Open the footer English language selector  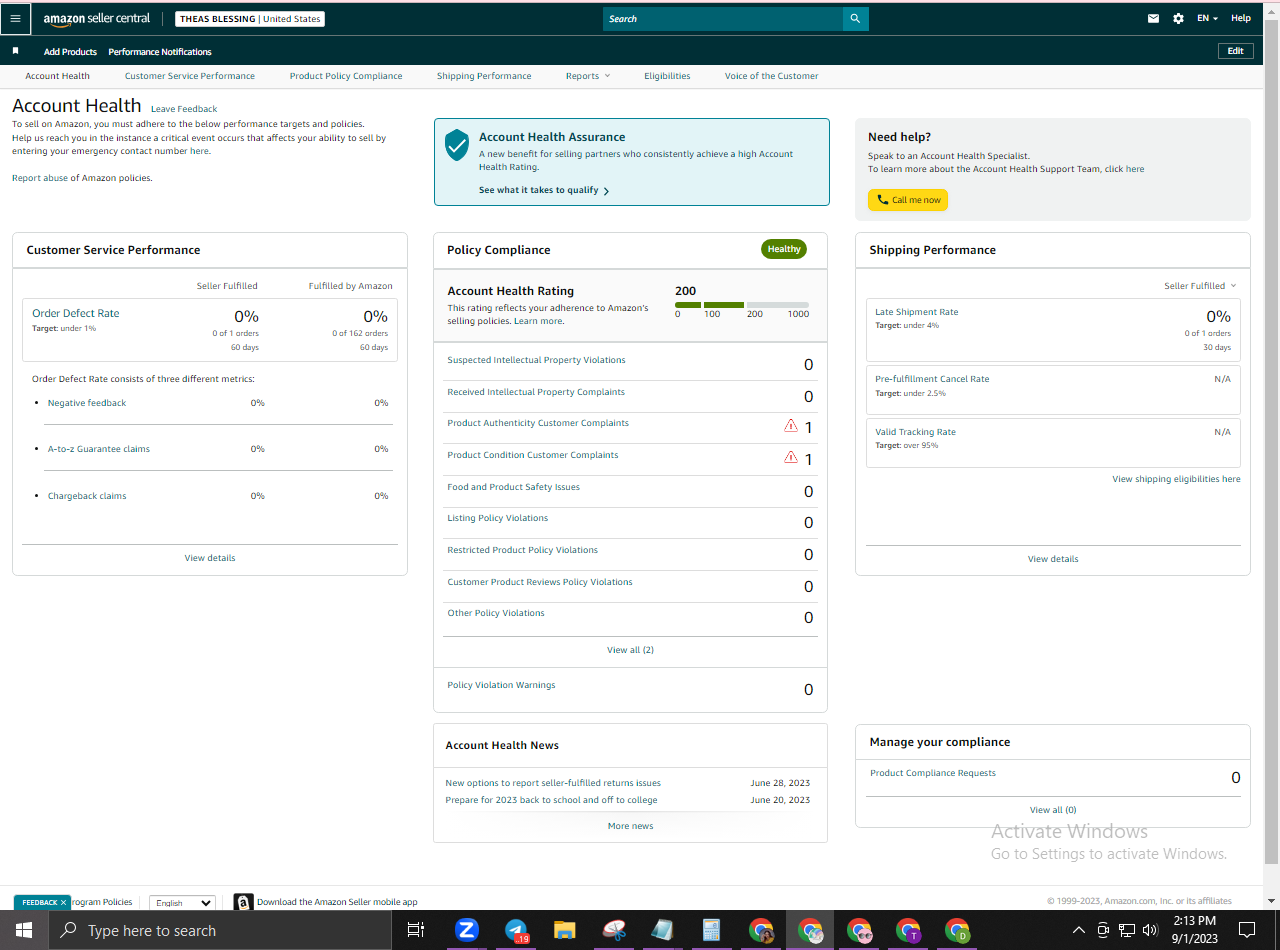(182, 902)
